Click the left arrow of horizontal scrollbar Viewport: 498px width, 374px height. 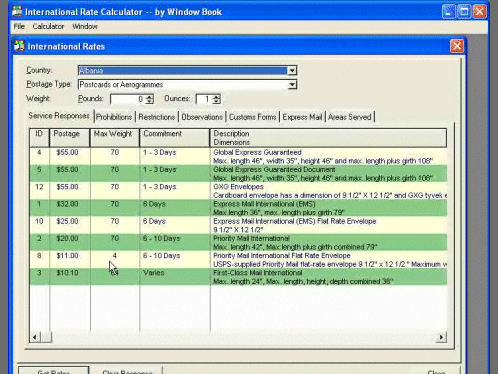35,337
